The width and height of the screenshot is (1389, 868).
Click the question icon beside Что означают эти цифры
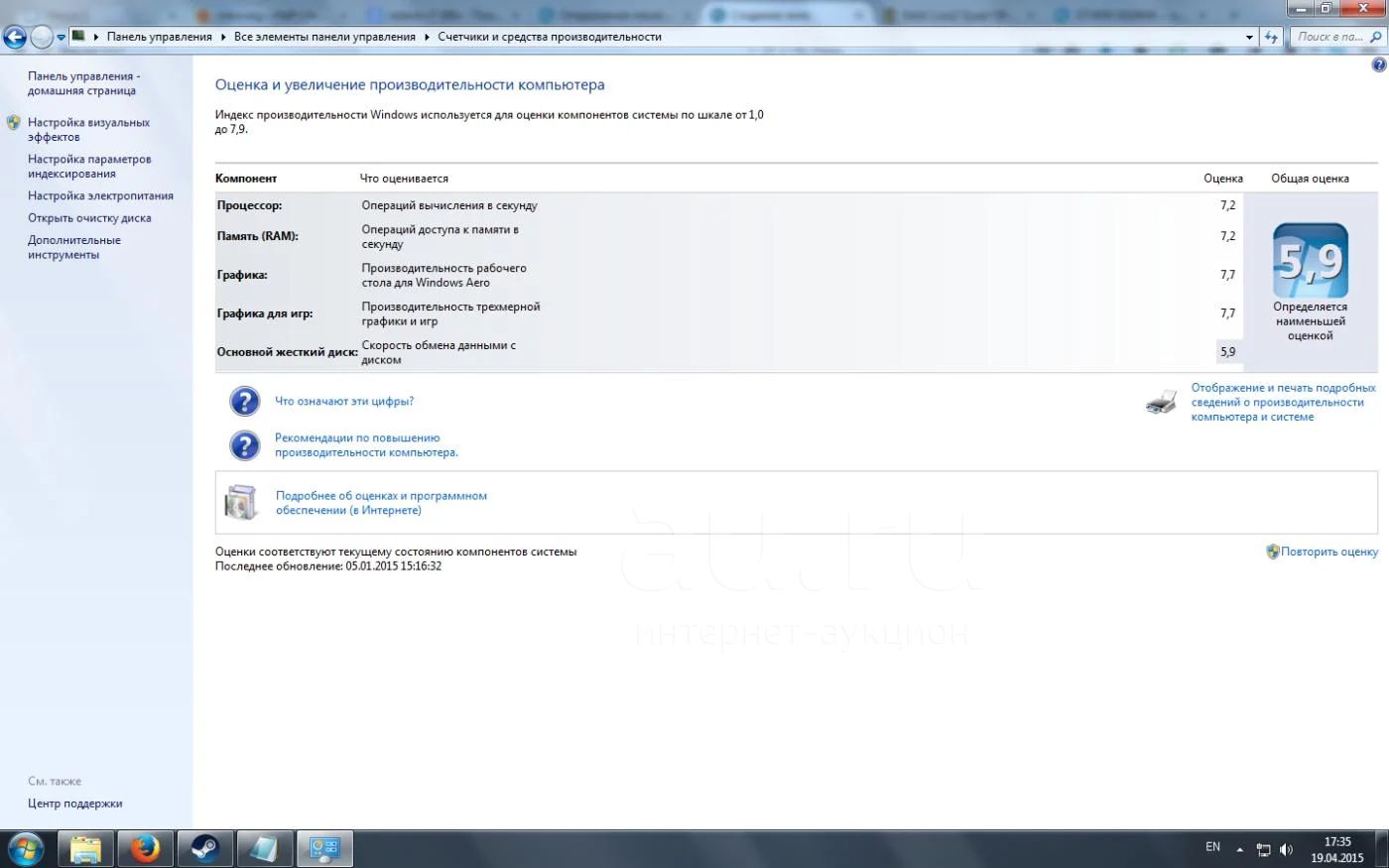pyautogui.click(x=244, y=401)
